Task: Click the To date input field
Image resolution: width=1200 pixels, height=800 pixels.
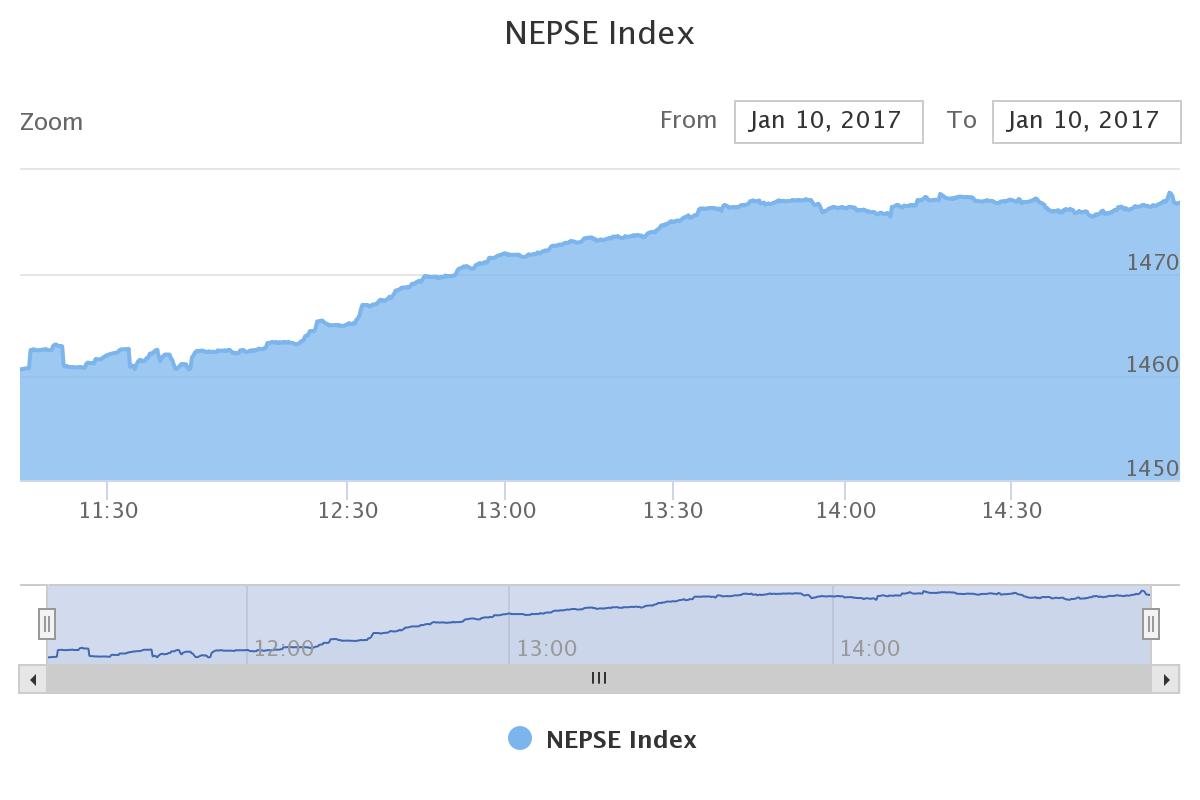Action: tap(1086, 121)
